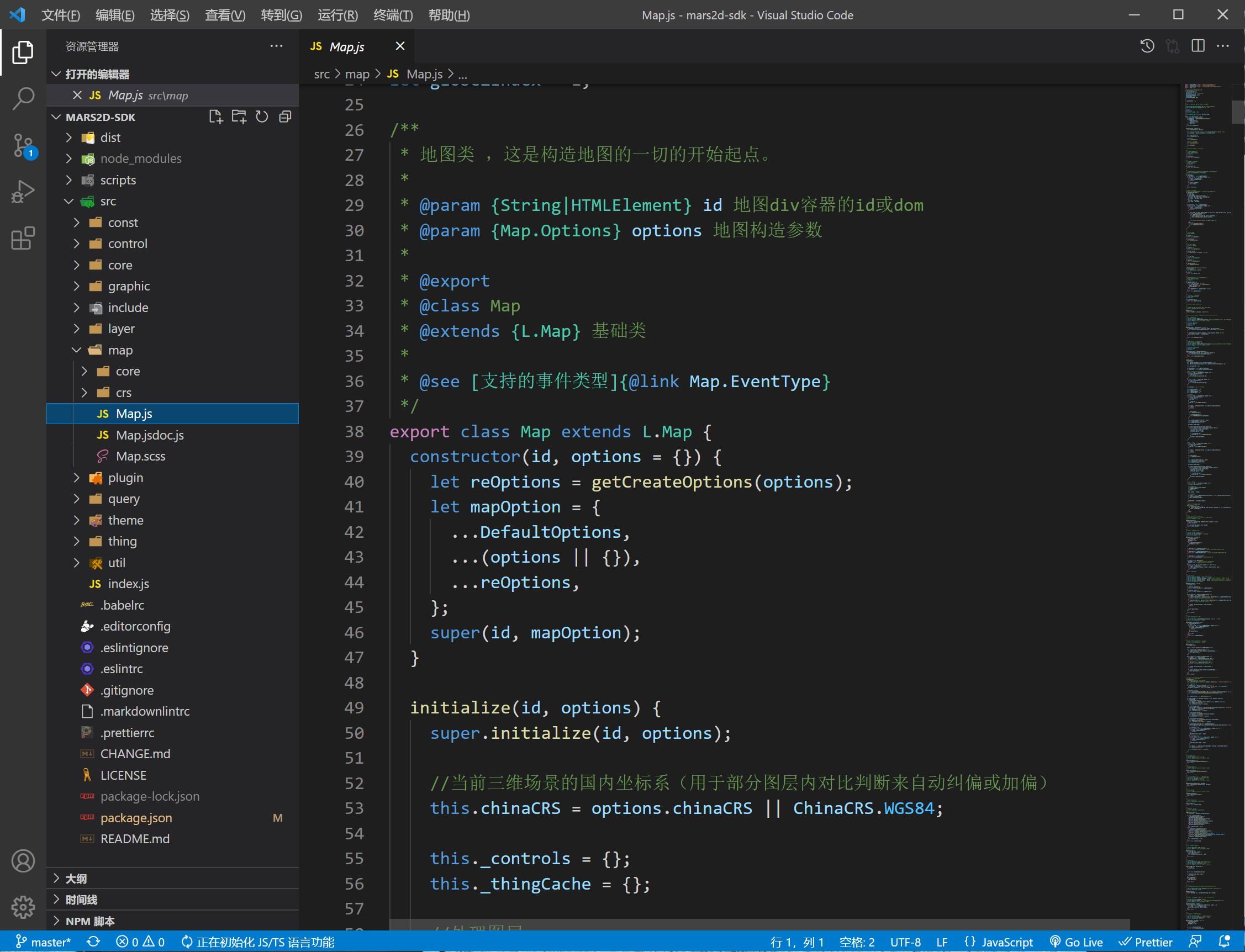Open the file timeline history icon
This screenshot has height=952, width=1245.
tap(1147, 46)
